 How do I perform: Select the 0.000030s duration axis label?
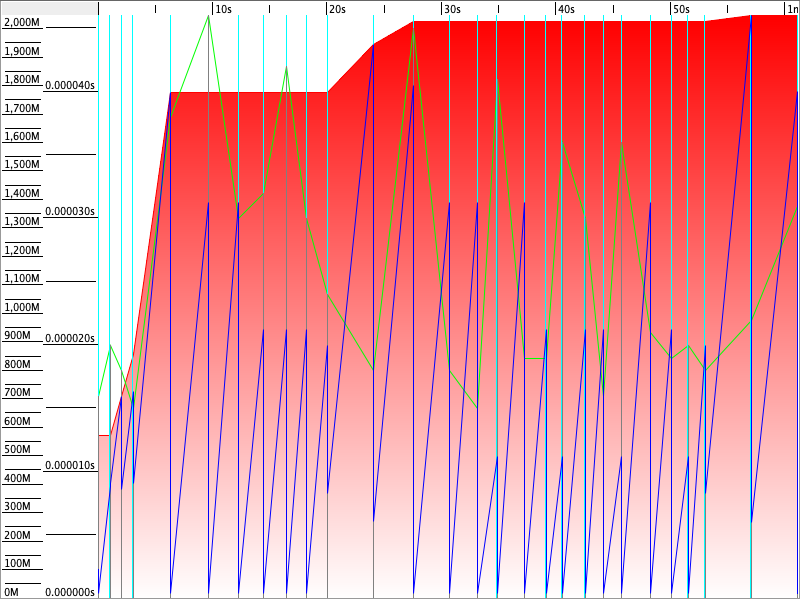pyautogui.click(x=69, y=212)
